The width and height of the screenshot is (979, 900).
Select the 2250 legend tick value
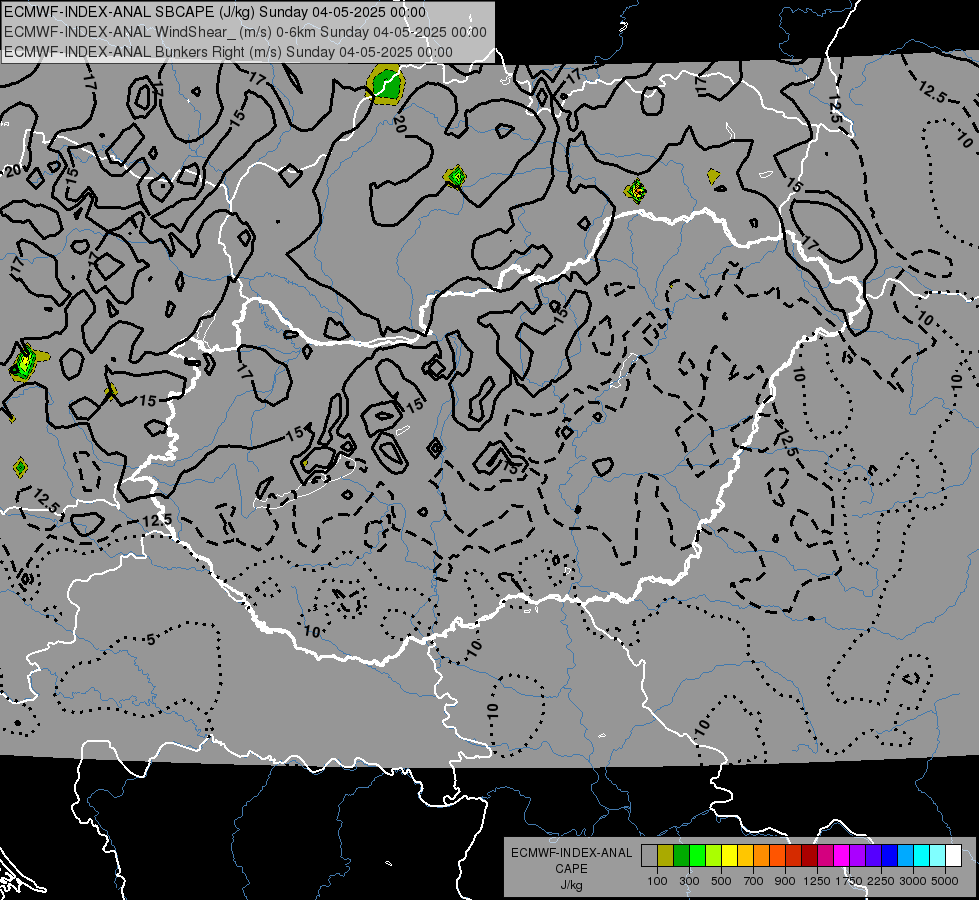click(x=880, y=881)
